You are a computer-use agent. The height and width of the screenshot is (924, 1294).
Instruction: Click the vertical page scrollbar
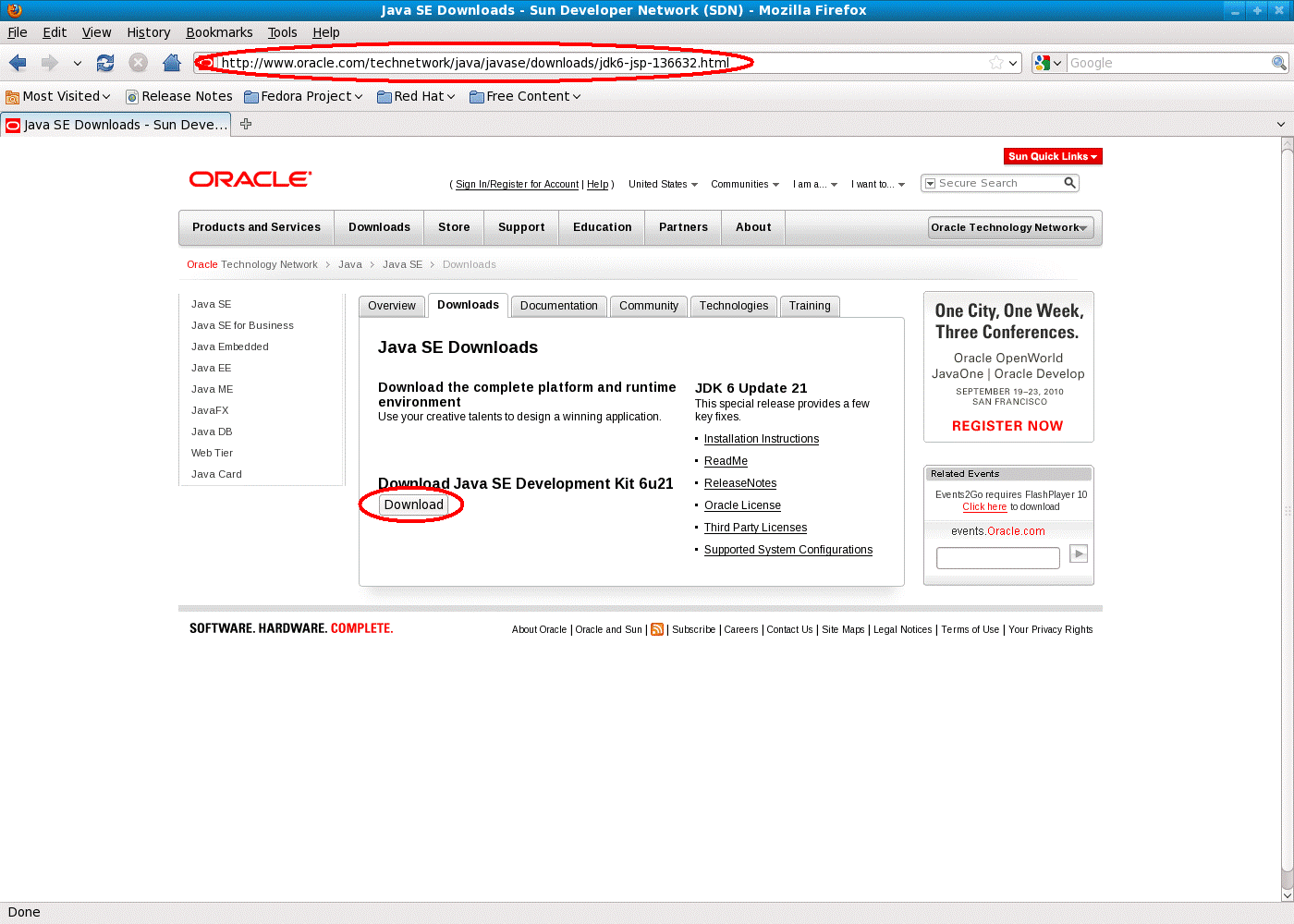click(1287, 517)
